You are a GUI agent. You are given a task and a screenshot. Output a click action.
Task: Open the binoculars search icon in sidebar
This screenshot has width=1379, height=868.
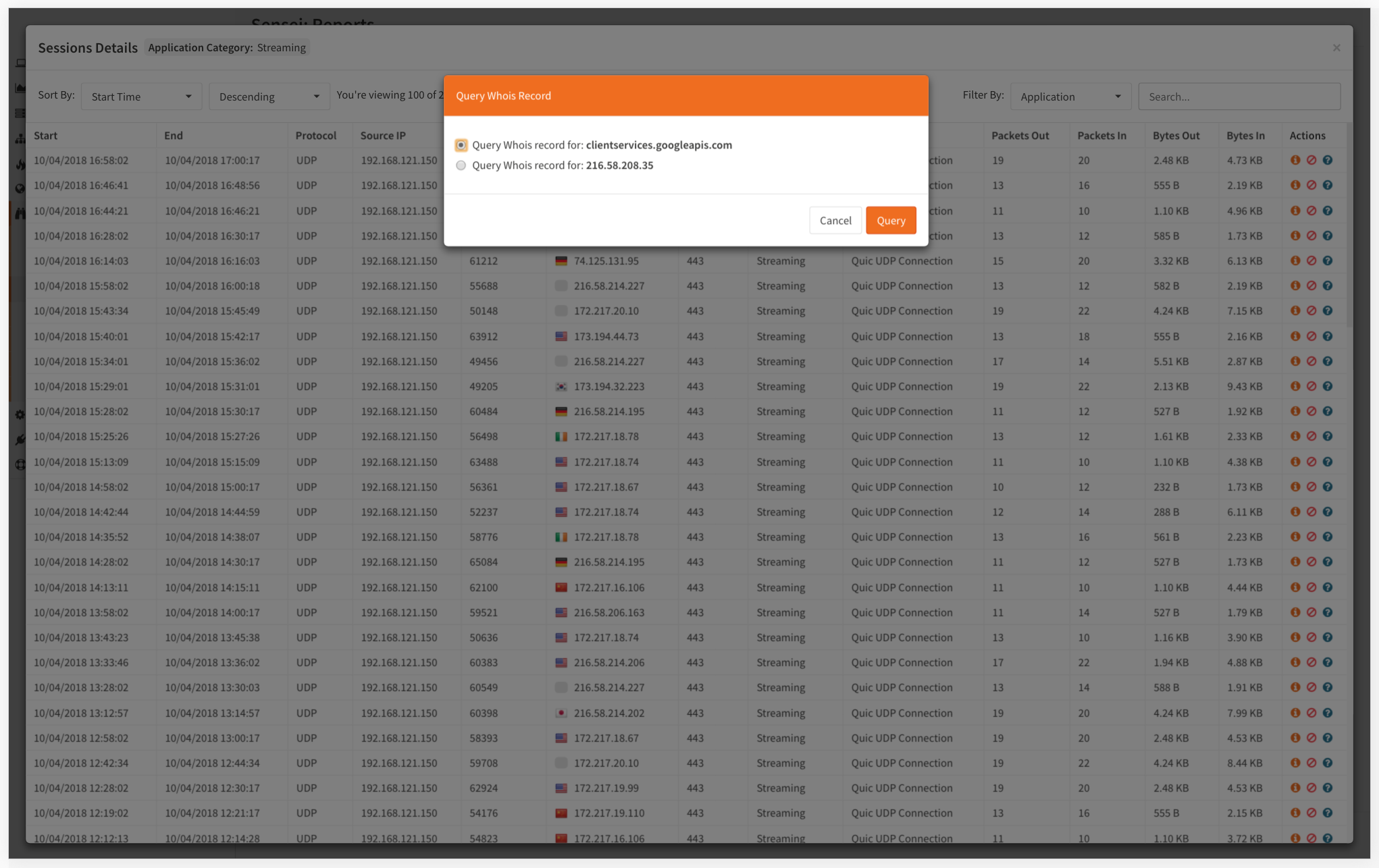20,212
